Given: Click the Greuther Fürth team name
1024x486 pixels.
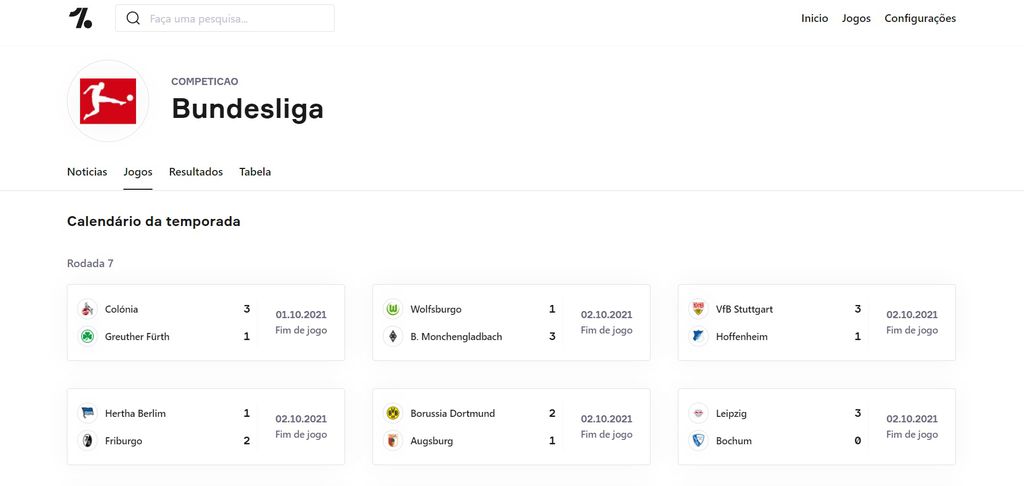Looking at the screenshot, I should 137,336.
